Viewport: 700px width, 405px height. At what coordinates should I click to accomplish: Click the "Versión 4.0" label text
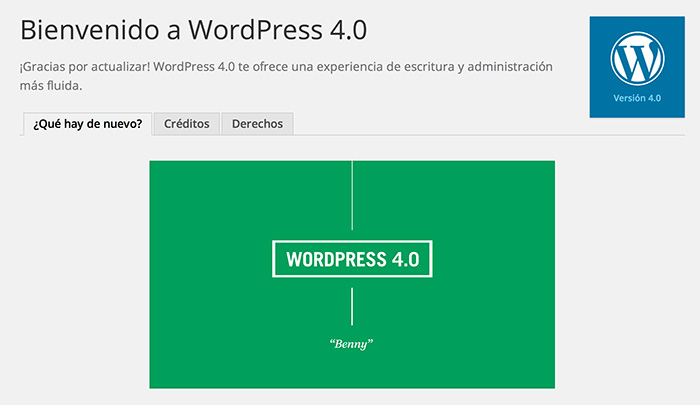(637, 98)
